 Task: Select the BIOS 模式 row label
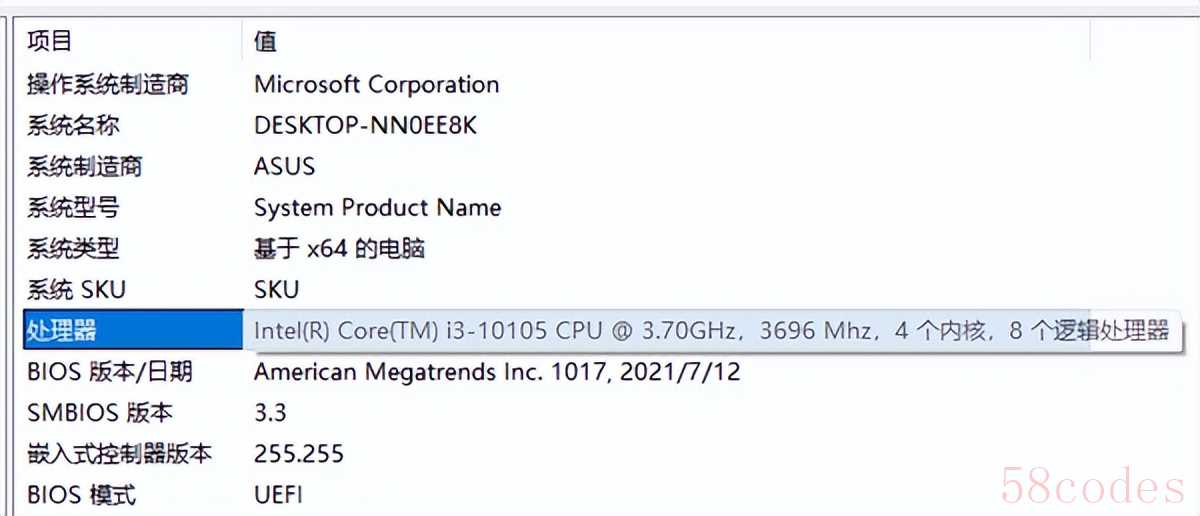click(81, 494)
